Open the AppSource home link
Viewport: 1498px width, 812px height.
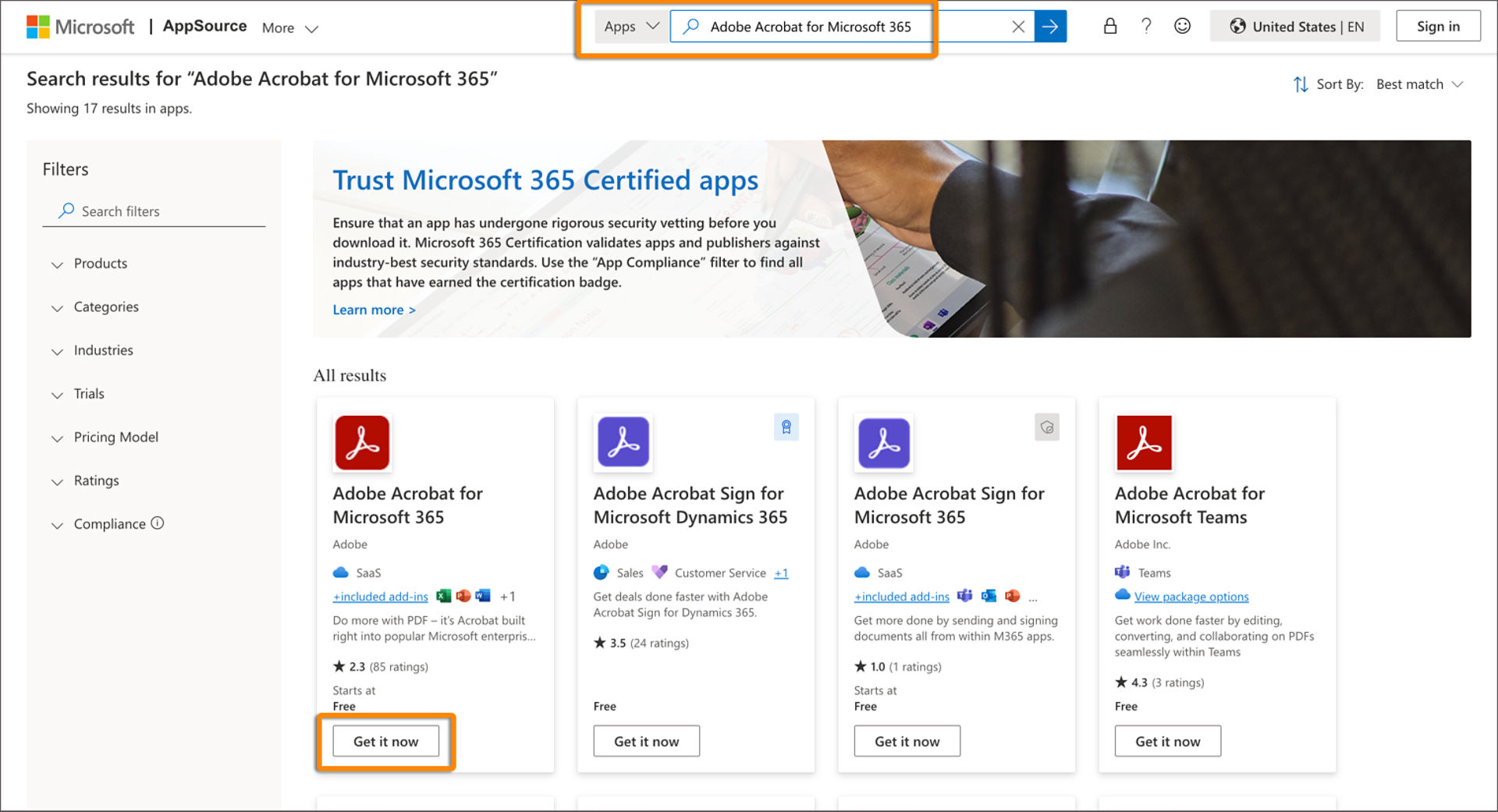204,27
